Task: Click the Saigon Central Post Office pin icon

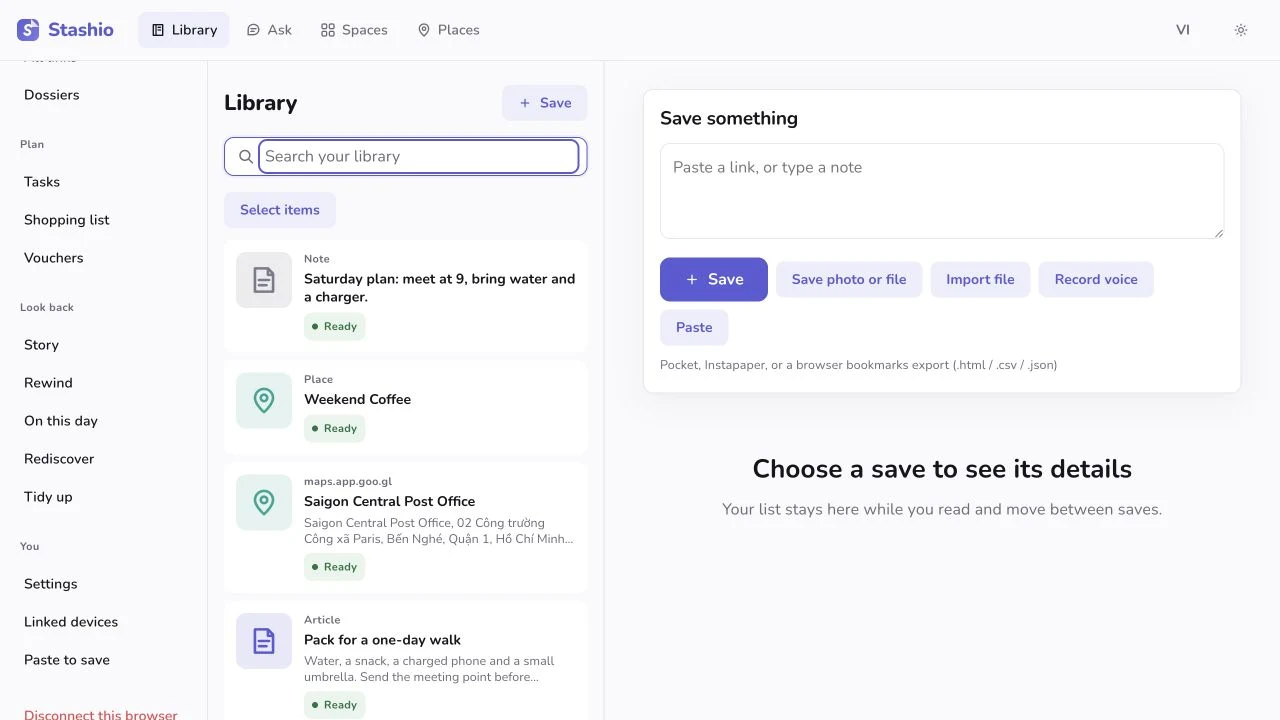Action: [x=264, y=502]
